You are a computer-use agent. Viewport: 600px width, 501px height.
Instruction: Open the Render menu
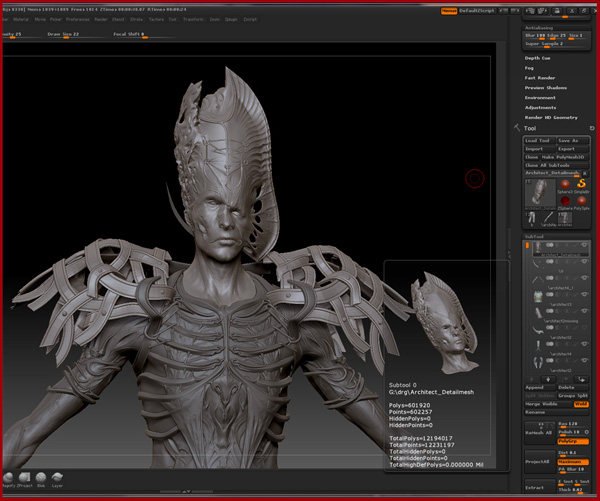[x=101, y=19]
